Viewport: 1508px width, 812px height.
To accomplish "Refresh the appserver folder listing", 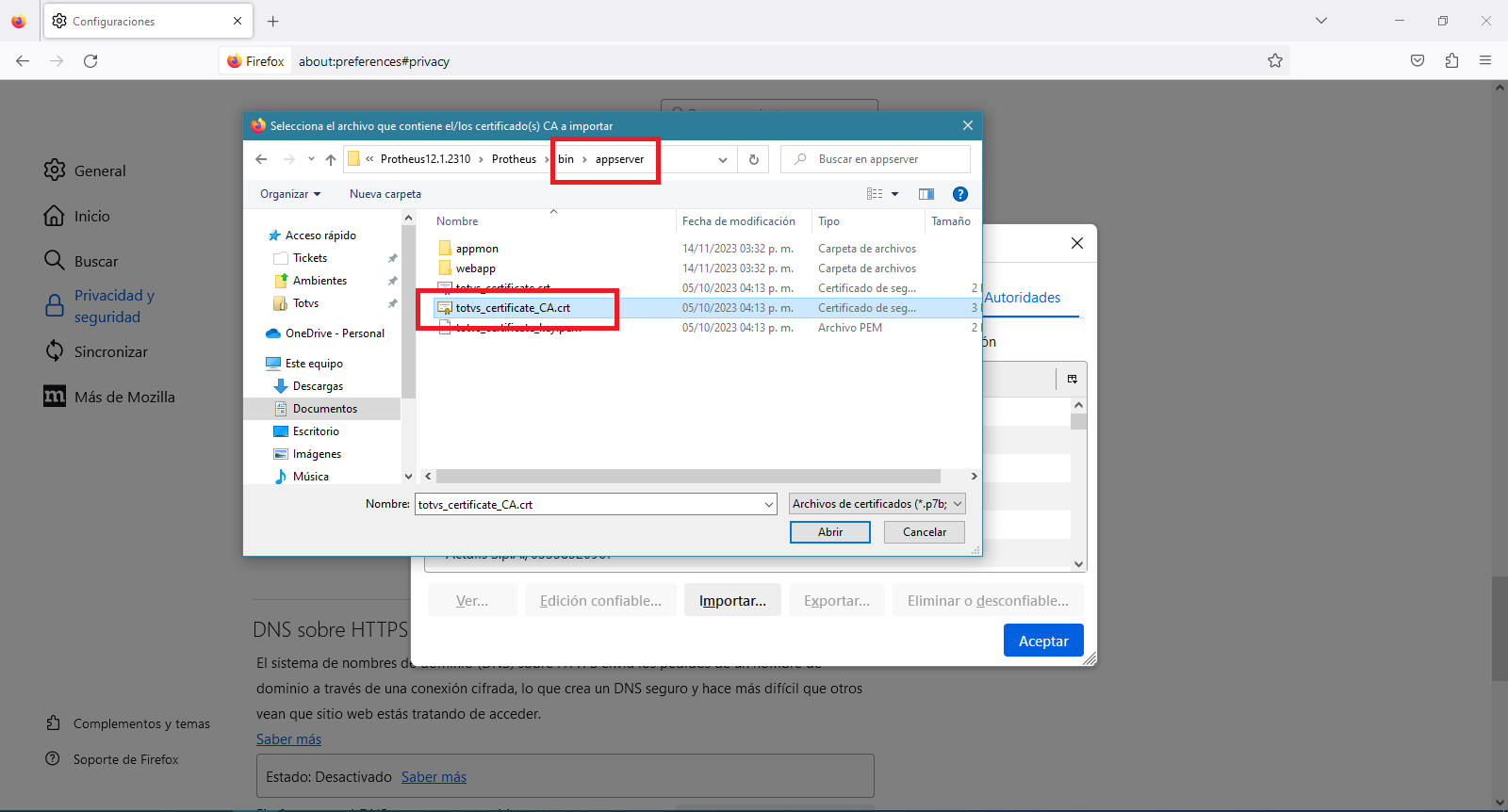I will pyautogui.click(x=754, y=159).
